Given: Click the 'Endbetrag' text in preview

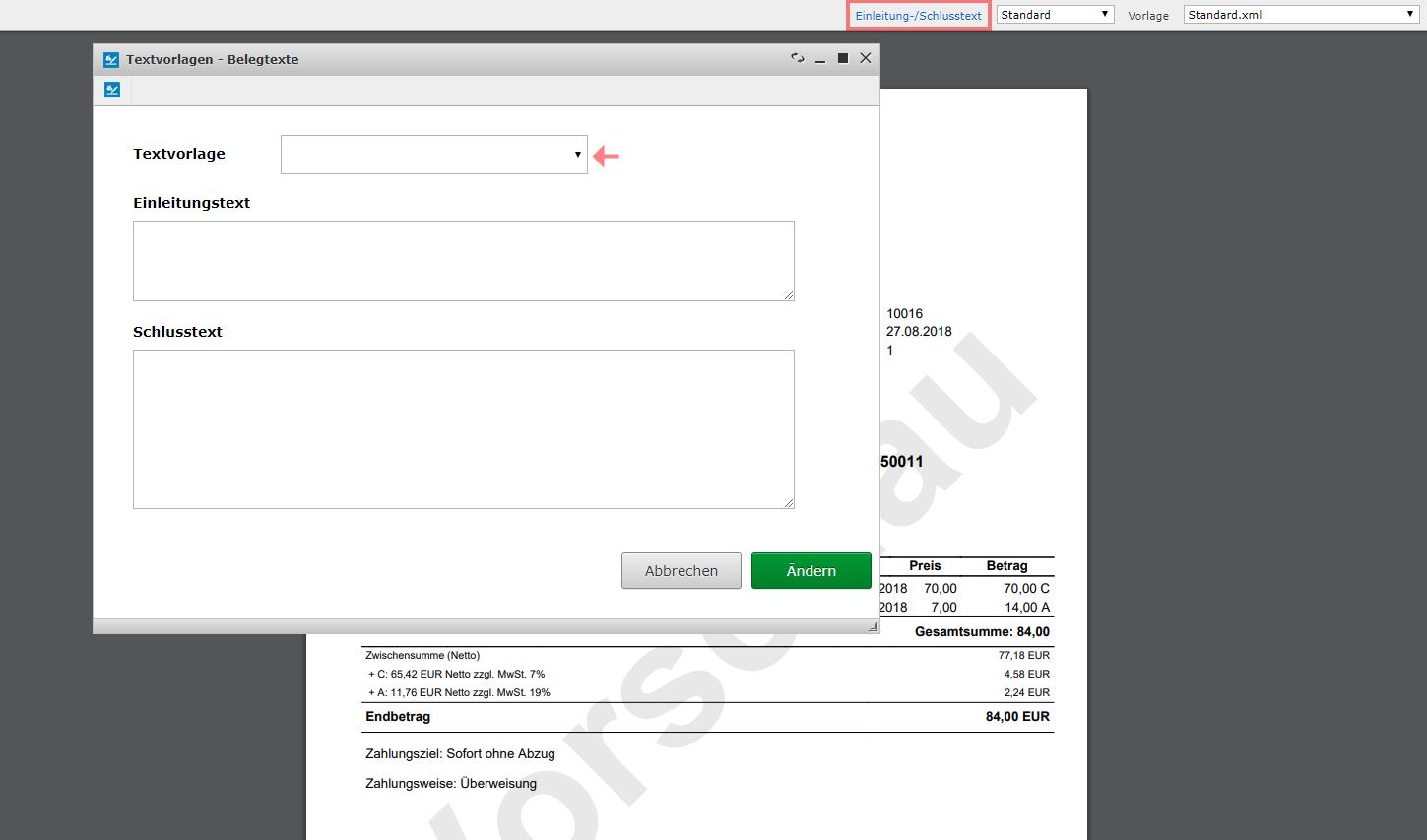Looking at the screenshot, I should (398, 717).
